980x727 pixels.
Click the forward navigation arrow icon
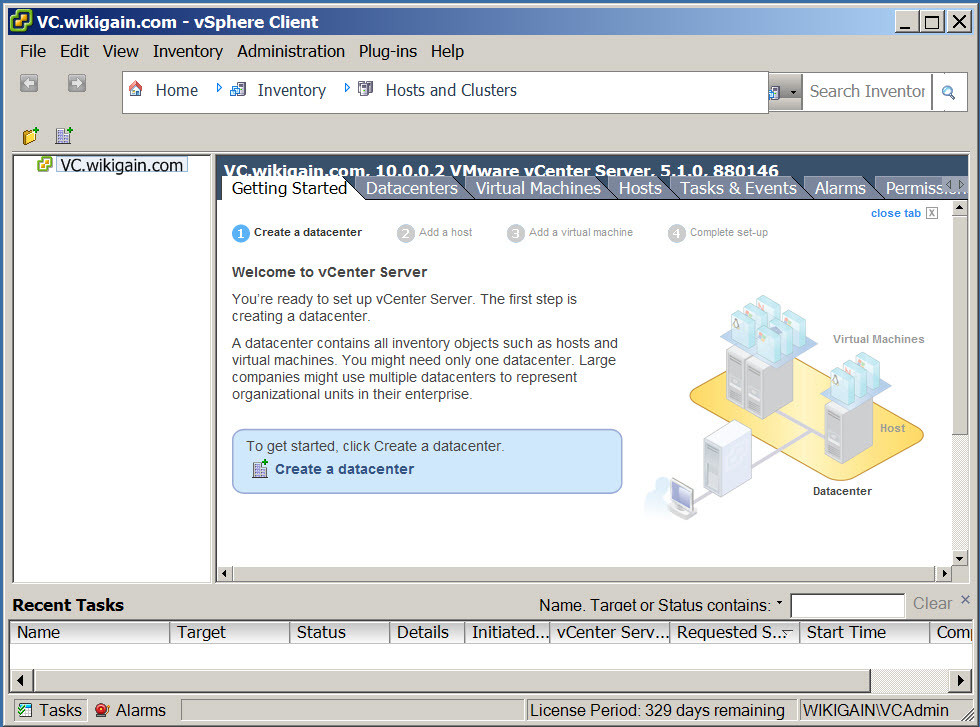(x=77, y=83)
